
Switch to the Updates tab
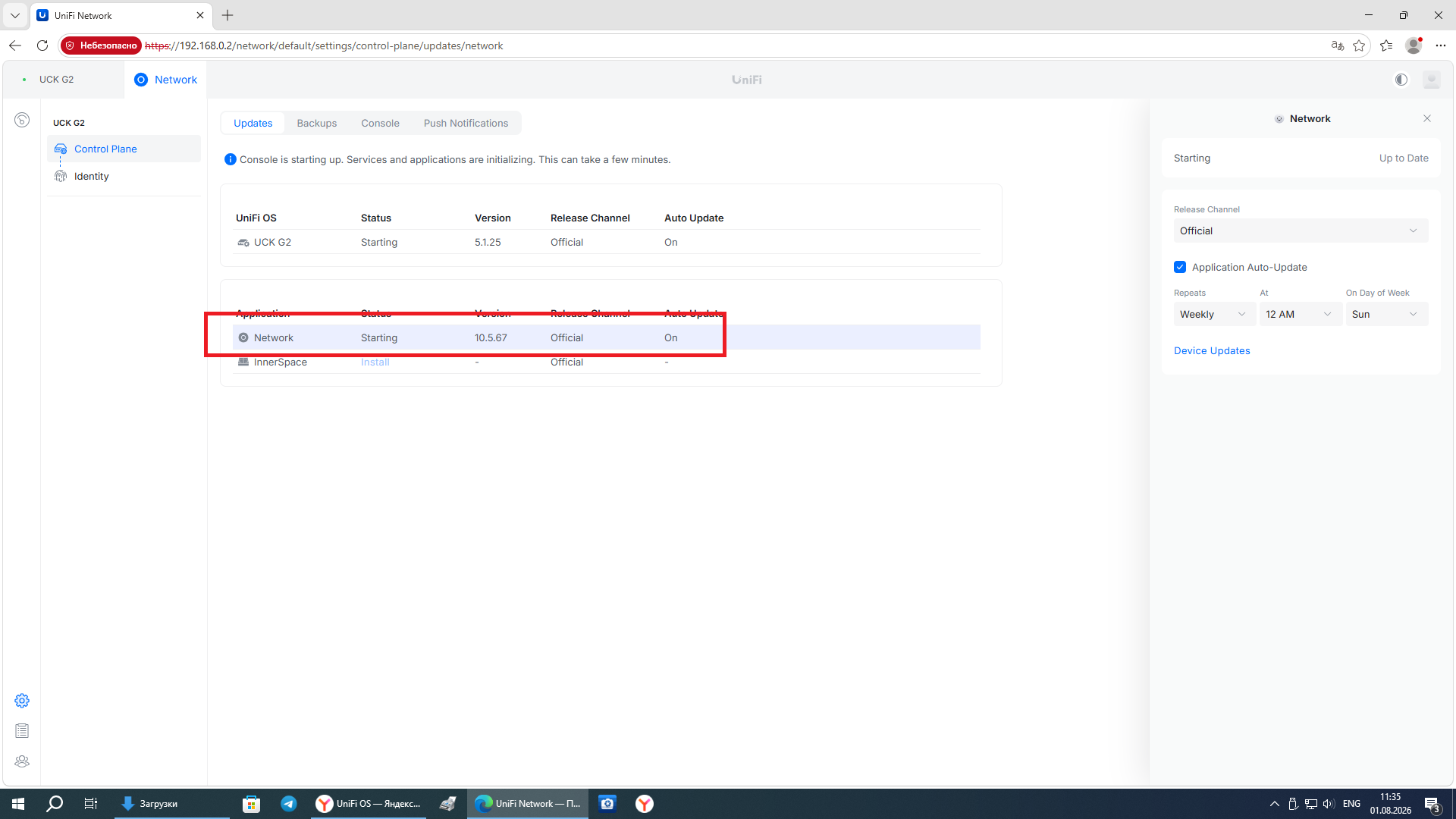[x=253, y=123]
